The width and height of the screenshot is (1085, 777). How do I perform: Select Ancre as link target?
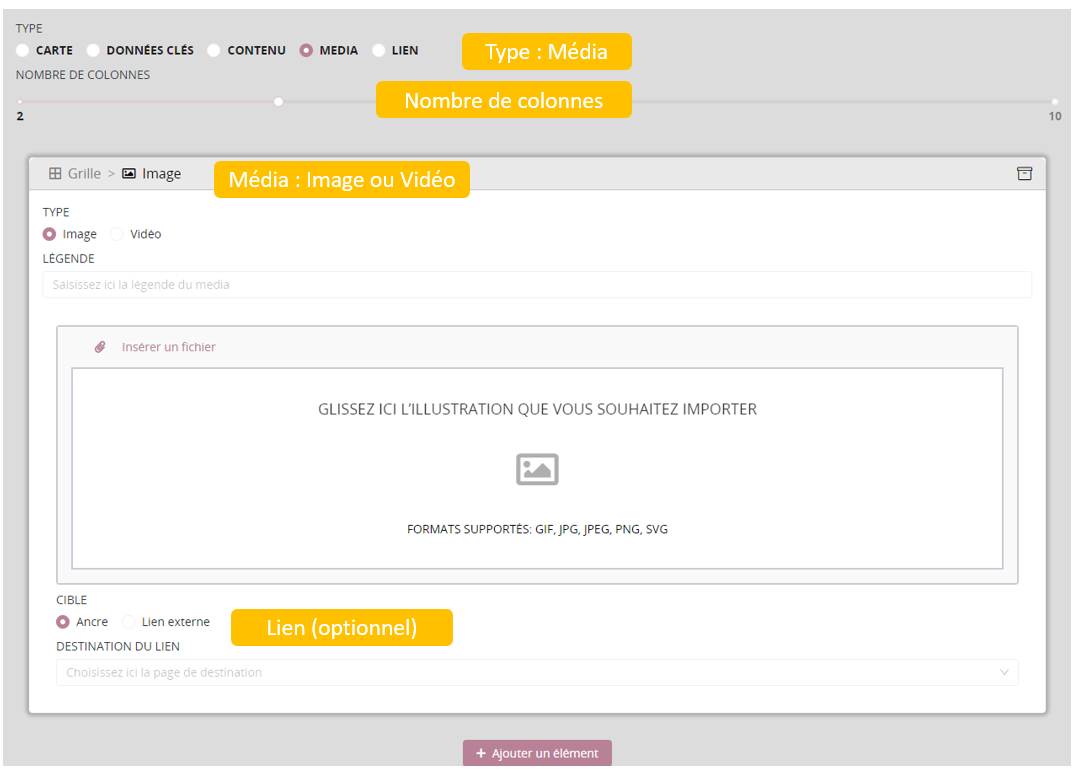63,622
